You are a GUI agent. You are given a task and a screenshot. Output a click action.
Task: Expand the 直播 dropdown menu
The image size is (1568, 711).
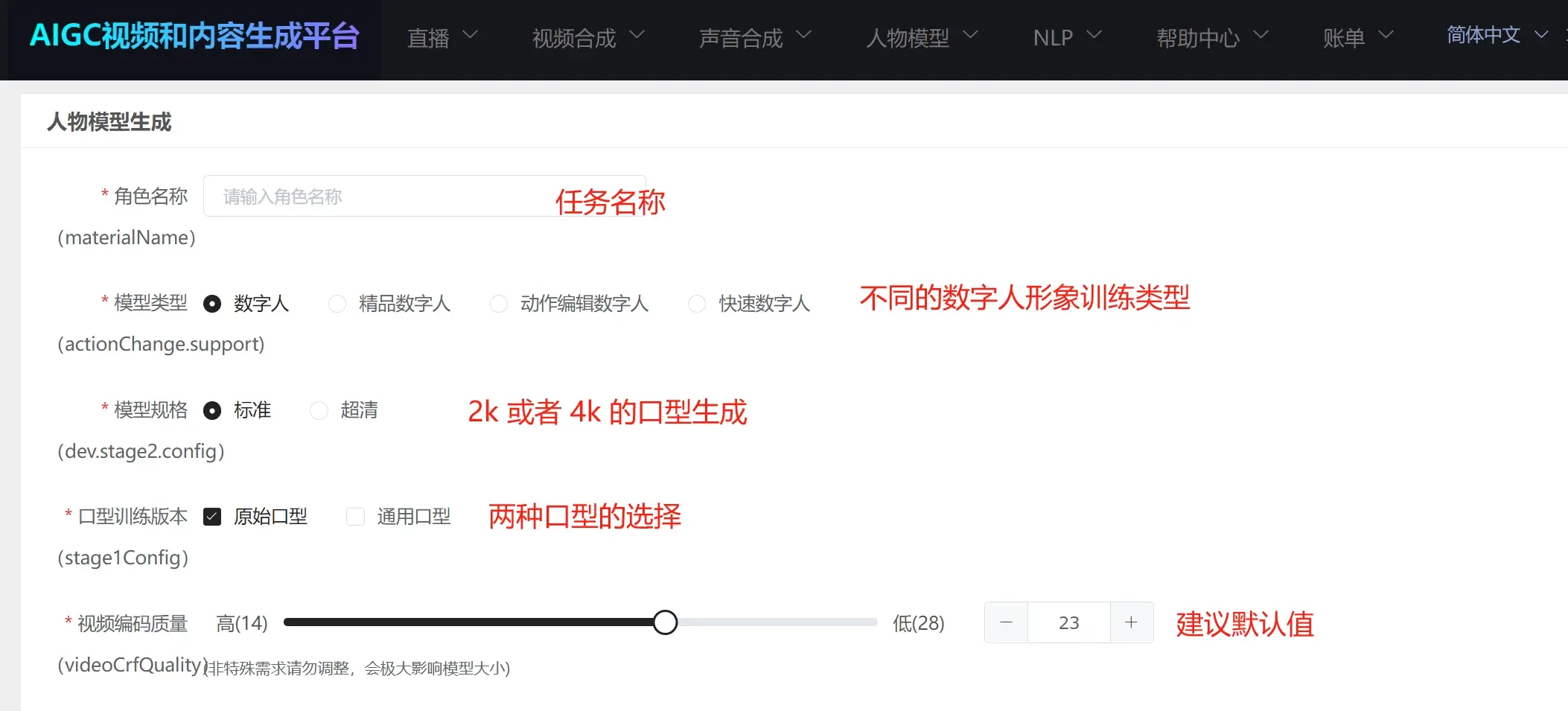(442, 37)
